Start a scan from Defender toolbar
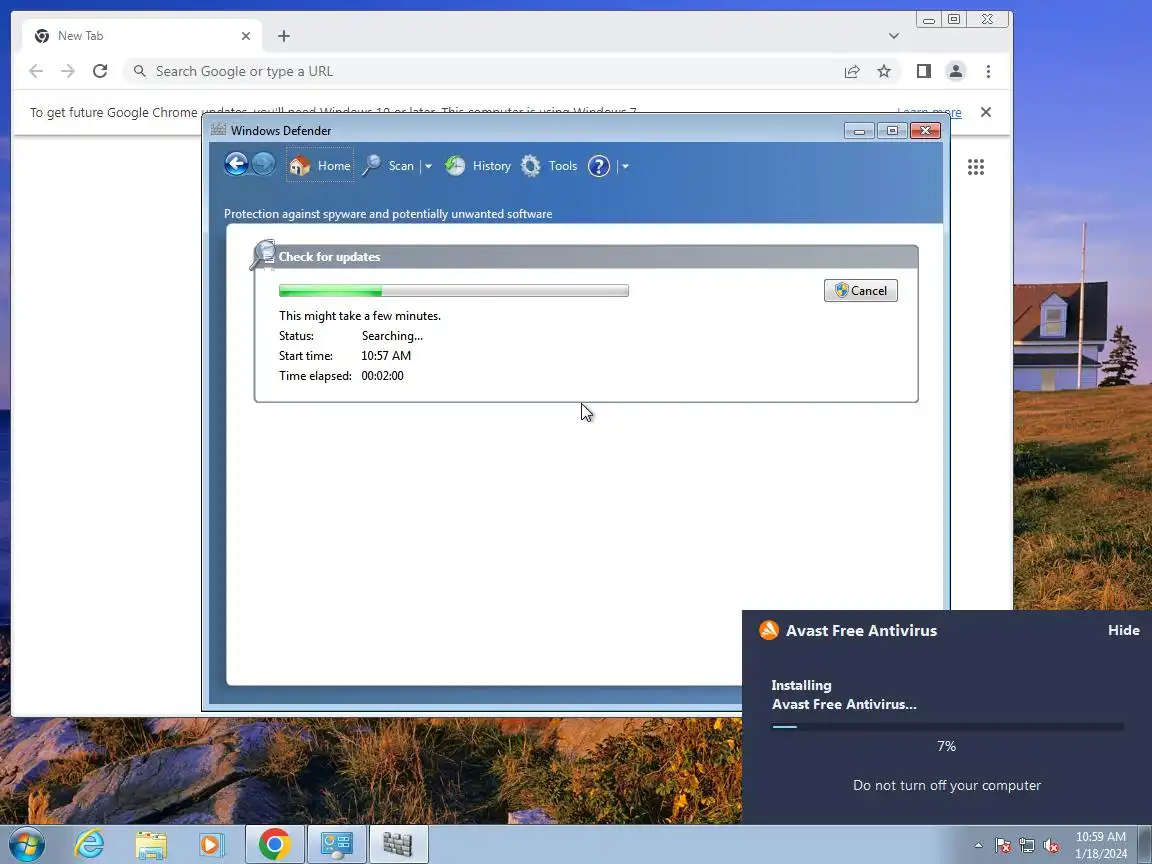This screenshot has height=864, width=1152. 390,166
